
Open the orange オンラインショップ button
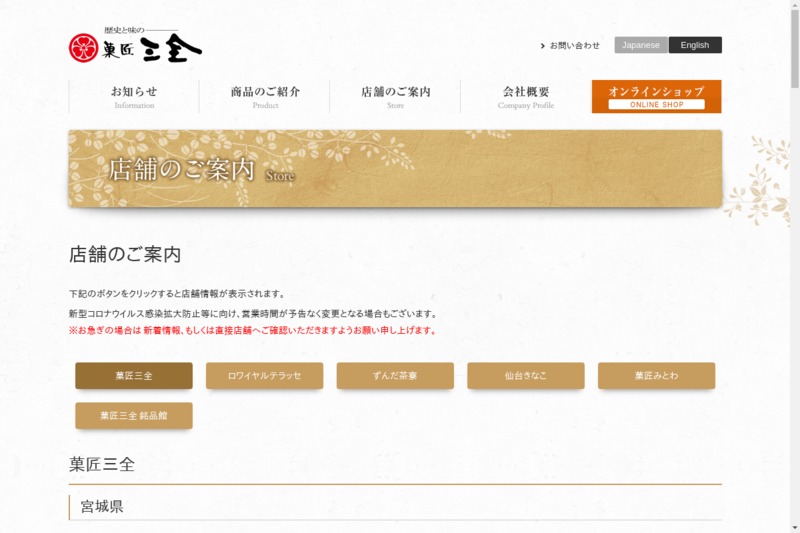click(x=656, y=96)
